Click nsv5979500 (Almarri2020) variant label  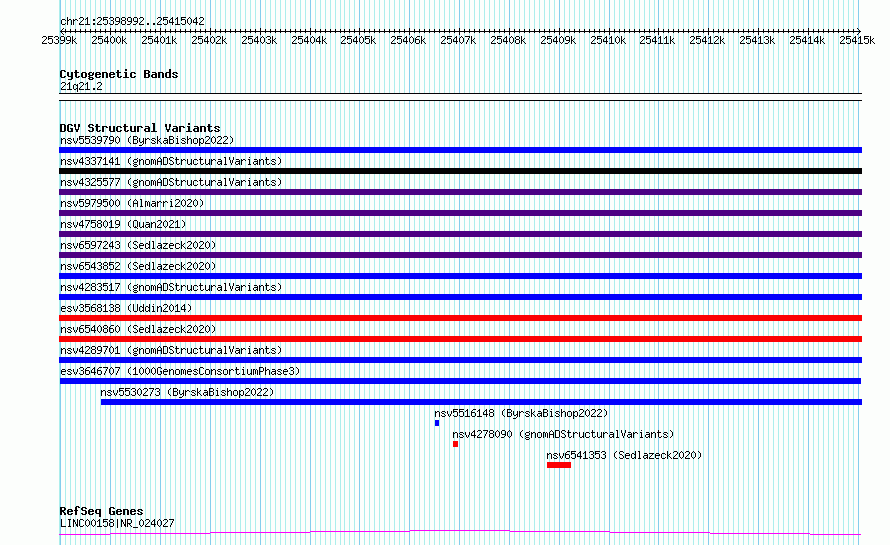point(132,203)
